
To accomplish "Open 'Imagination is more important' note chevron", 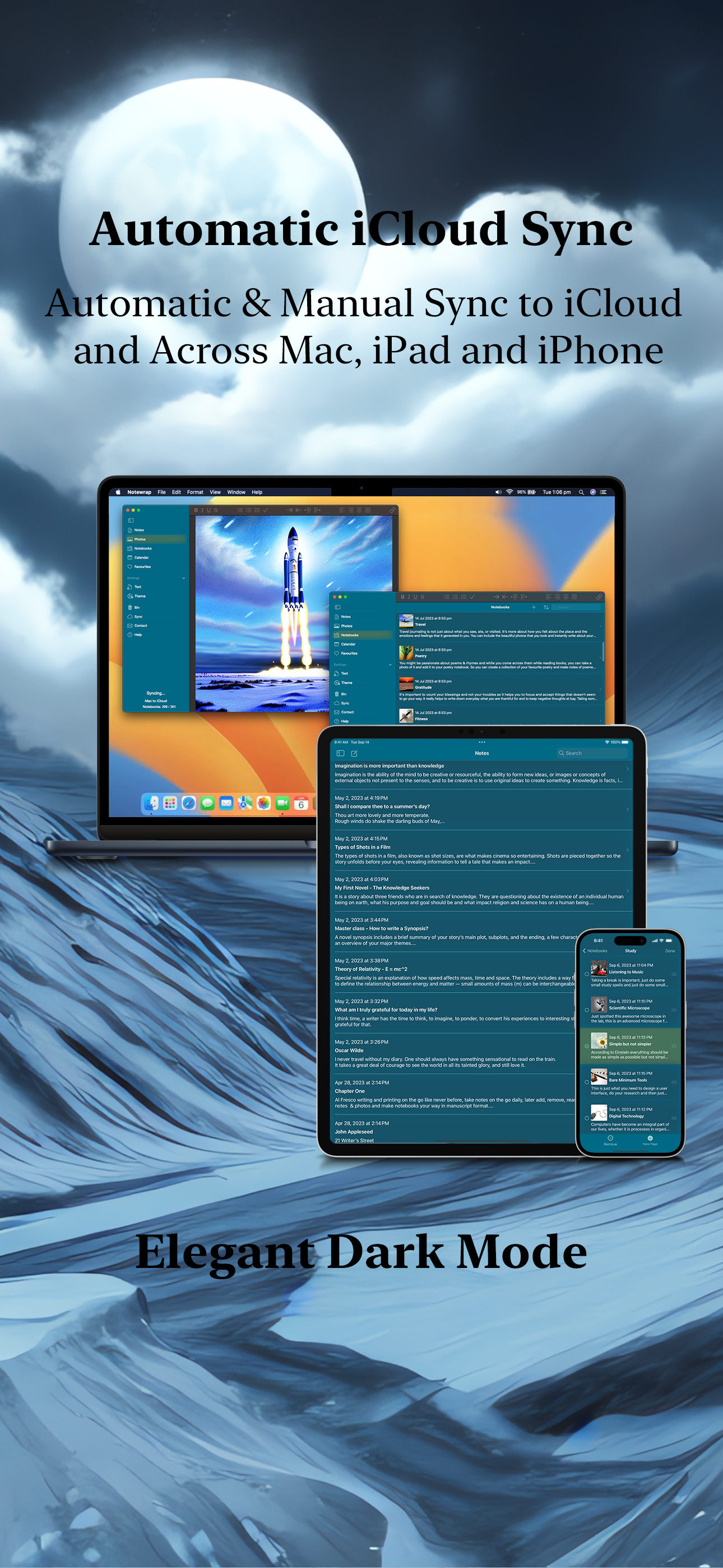I will (628, 769).
